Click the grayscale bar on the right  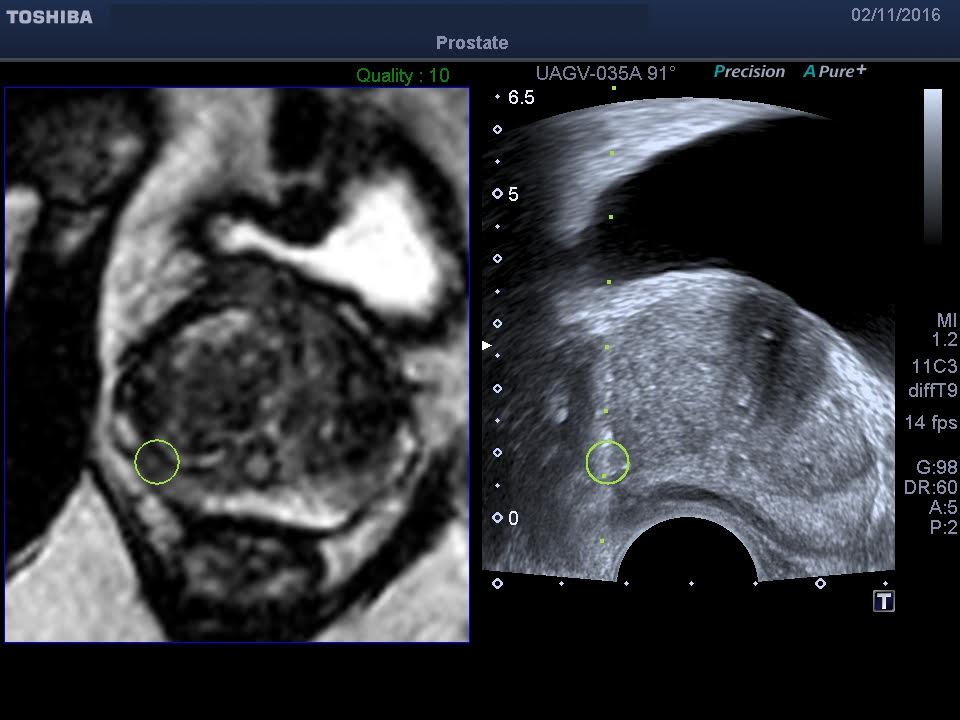(x=932, y=165)
